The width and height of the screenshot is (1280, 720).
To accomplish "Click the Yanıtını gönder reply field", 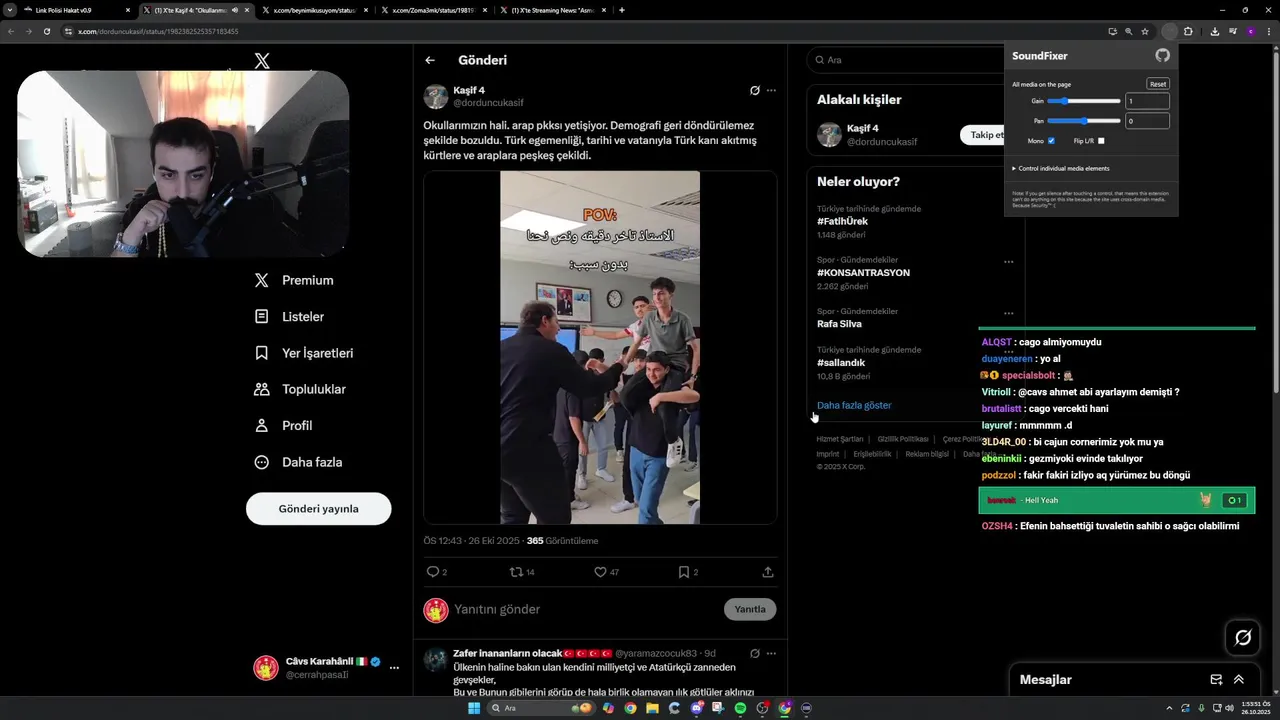I will 585,609.
